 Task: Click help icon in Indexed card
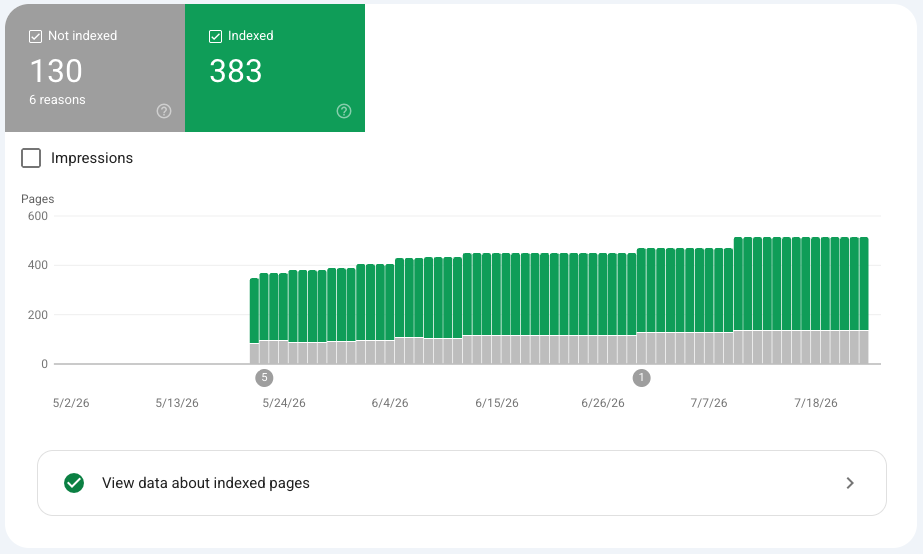[344, 111]
